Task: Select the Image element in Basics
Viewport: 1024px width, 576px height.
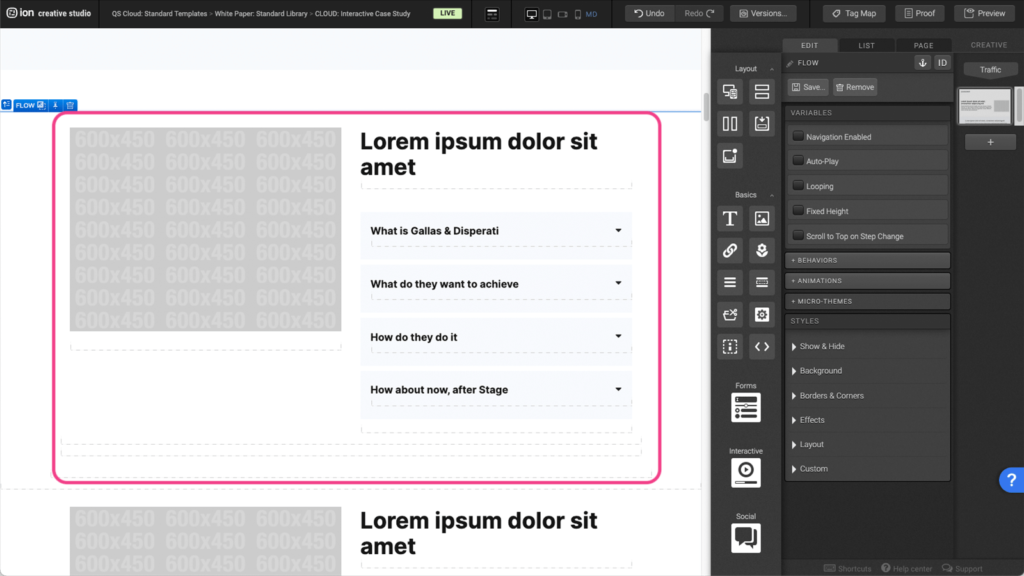Action: 762,219
